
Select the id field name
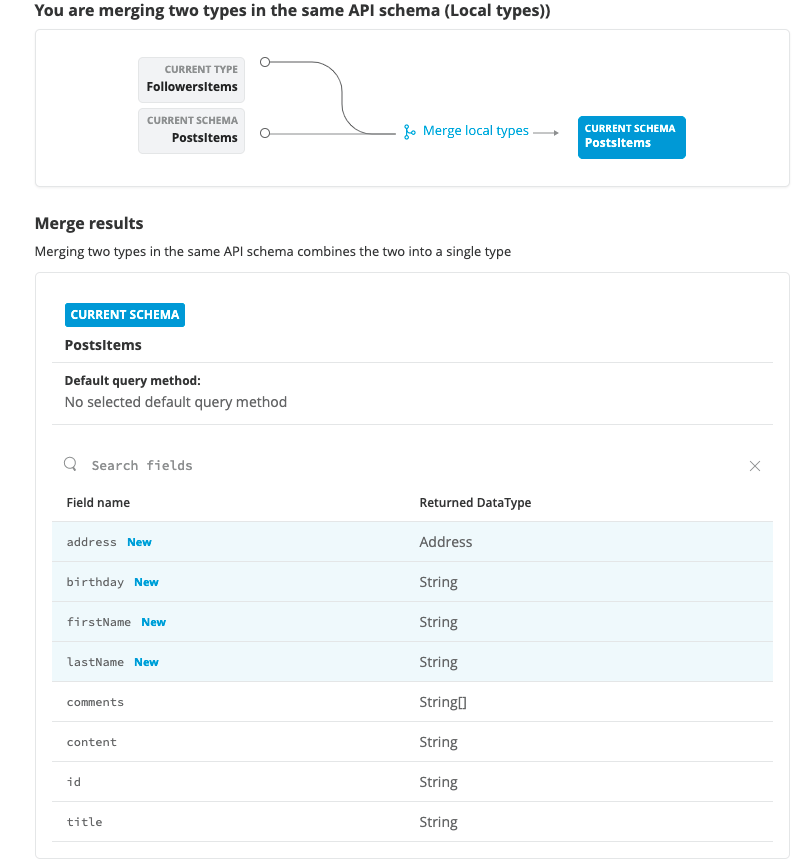[73, 781]
